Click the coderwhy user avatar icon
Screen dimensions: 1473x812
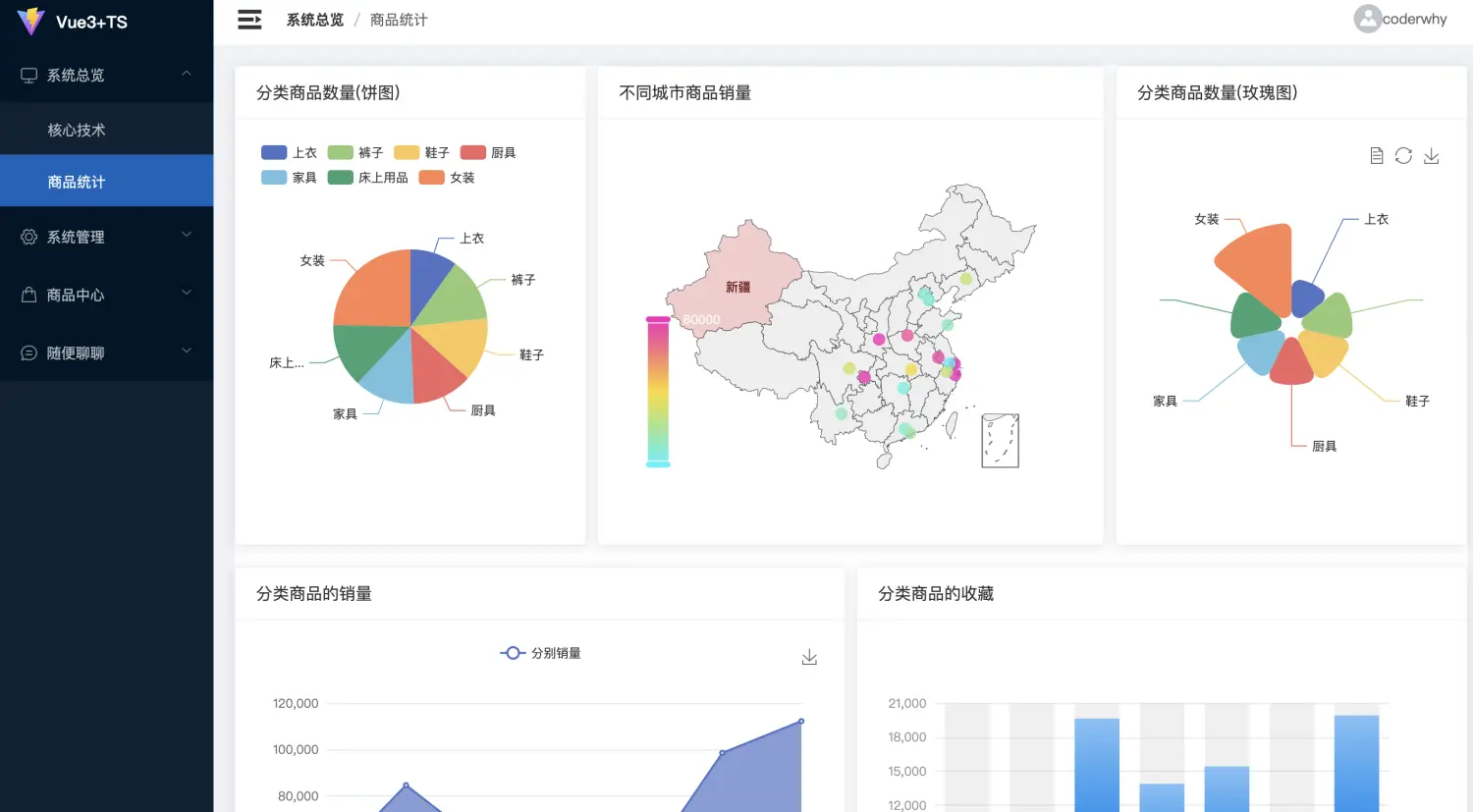(x=1367, y=19)
